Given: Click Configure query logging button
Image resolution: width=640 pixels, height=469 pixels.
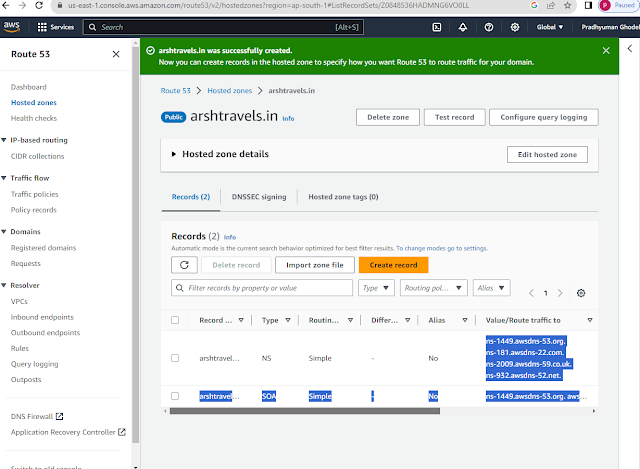Looking at the screenshot, I should pyautogui.click(x=544, y=117).
